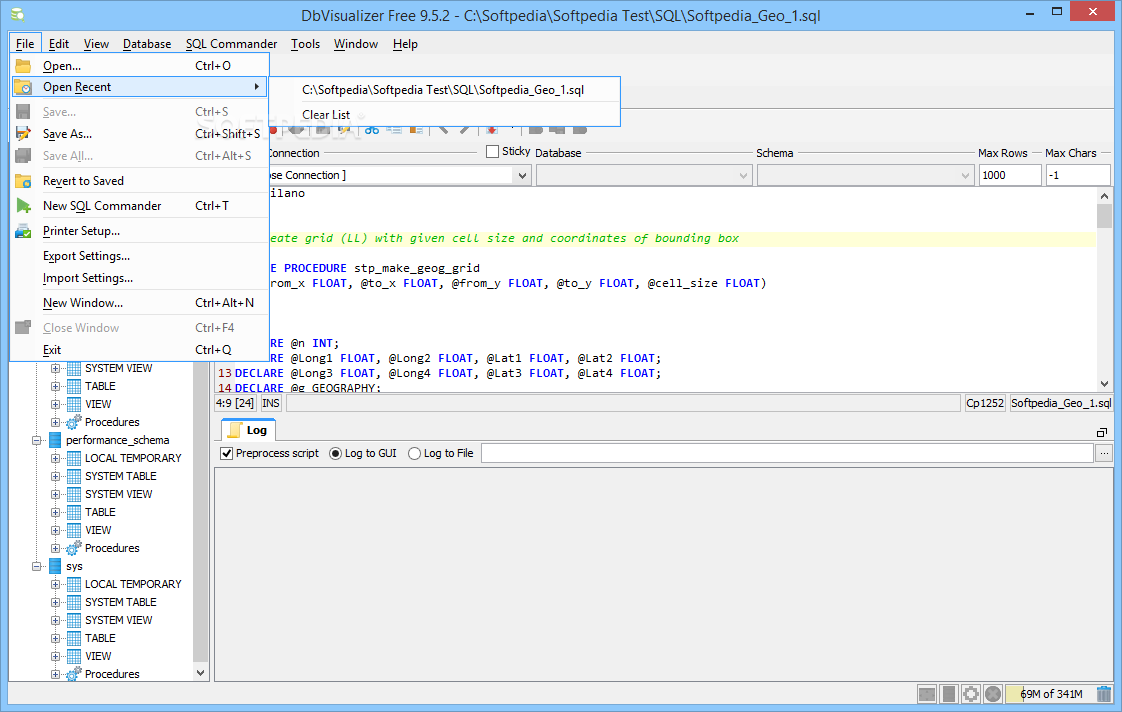The image size is (1122, 712).
Task: Click the Save As pencil-disk icon
Action: 23,134
